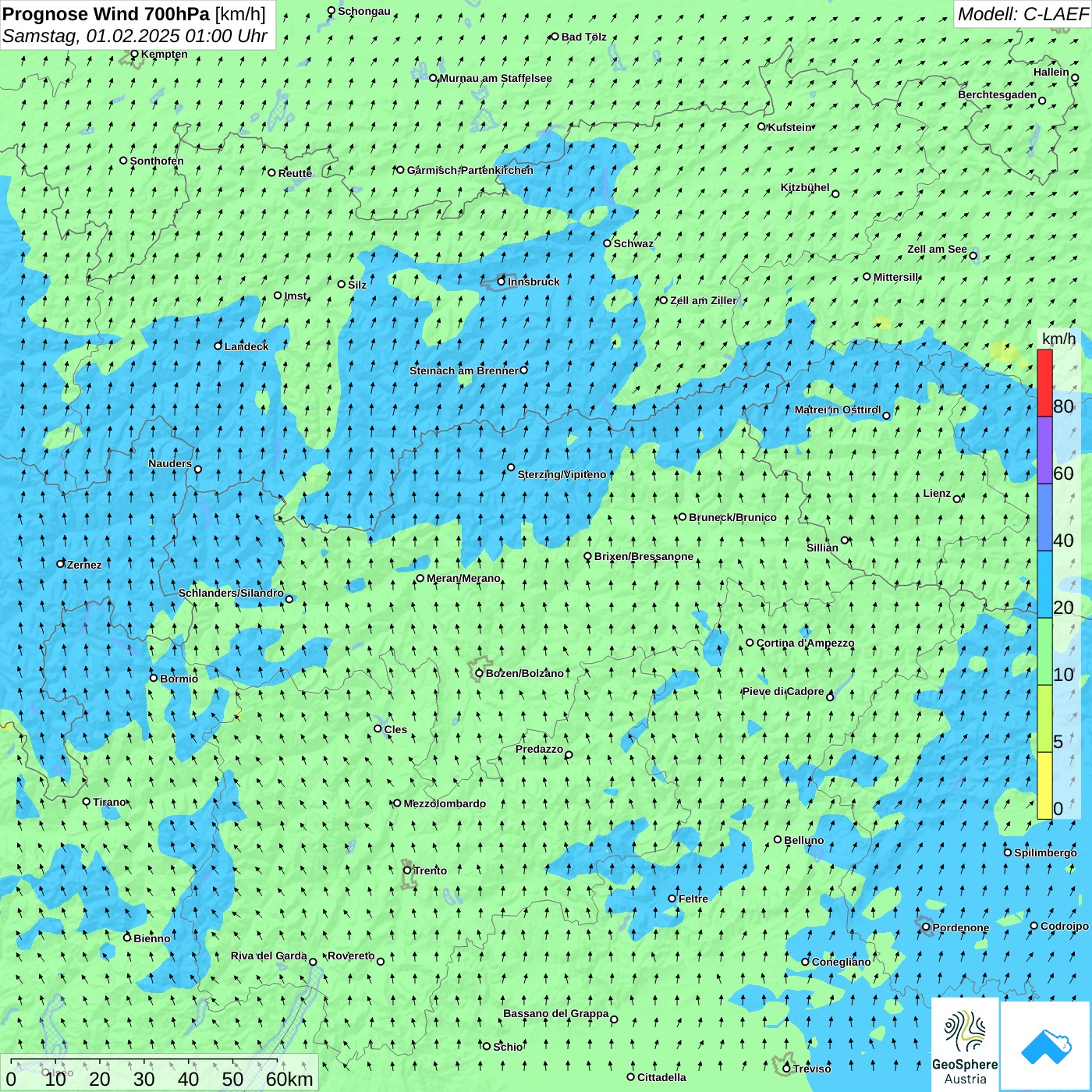Click the Schwaz location marker

click(607, 243)
